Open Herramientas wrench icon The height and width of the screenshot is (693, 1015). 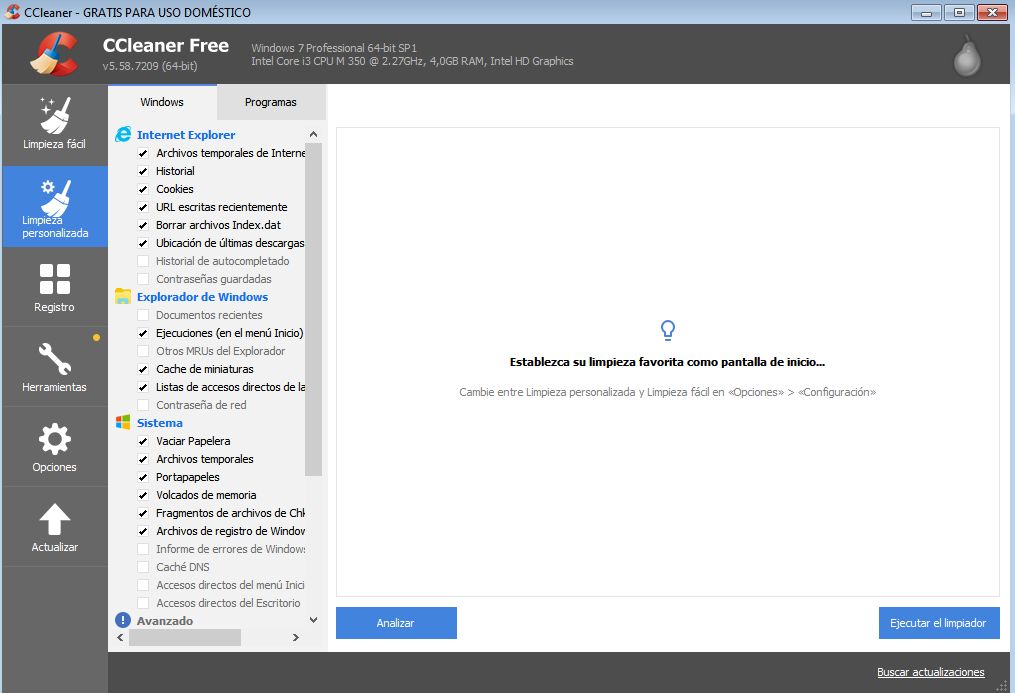(x=55, y=359)
